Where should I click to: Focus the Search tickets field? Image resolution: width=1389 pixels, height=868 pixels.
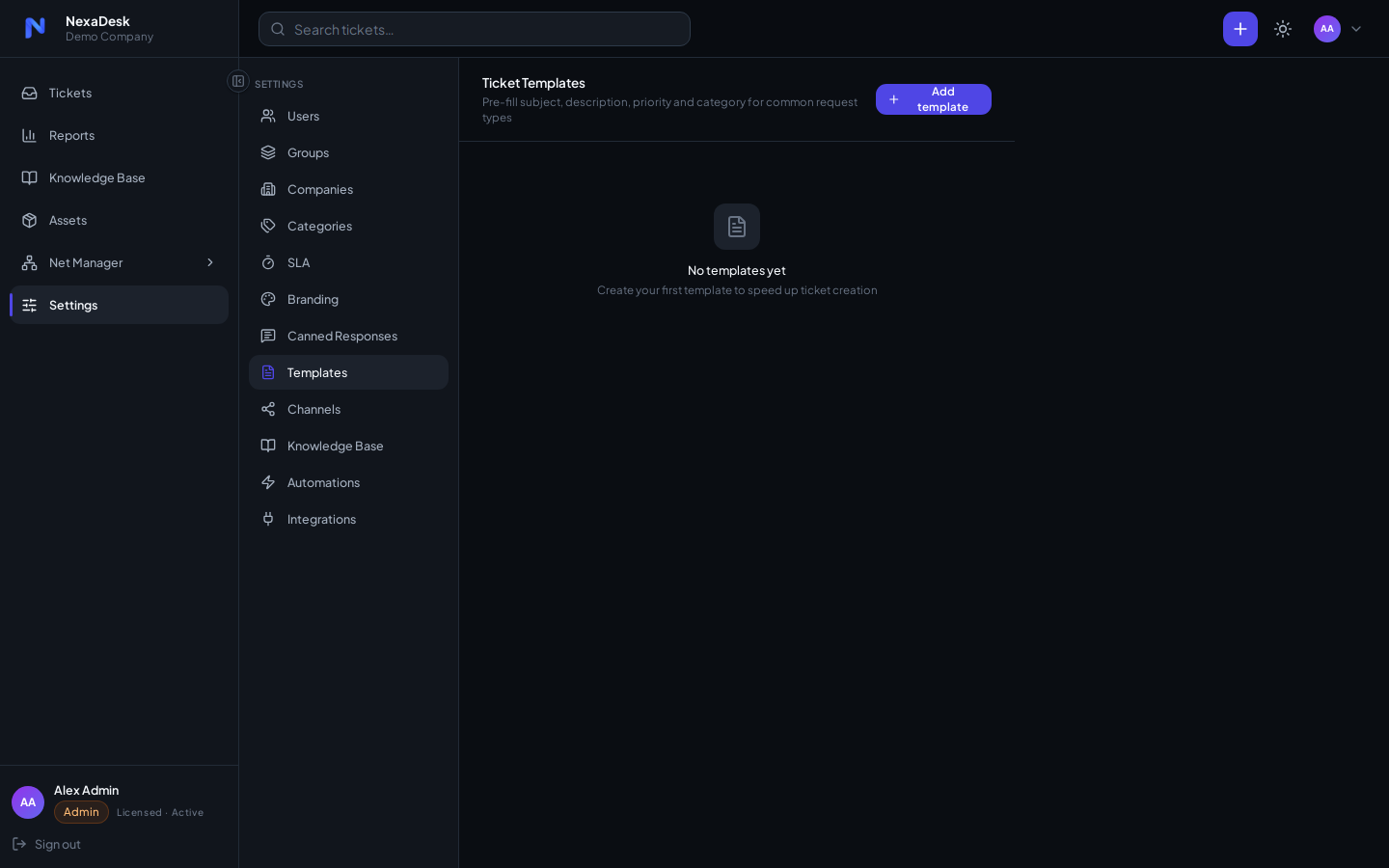click(x=475, y=29)
